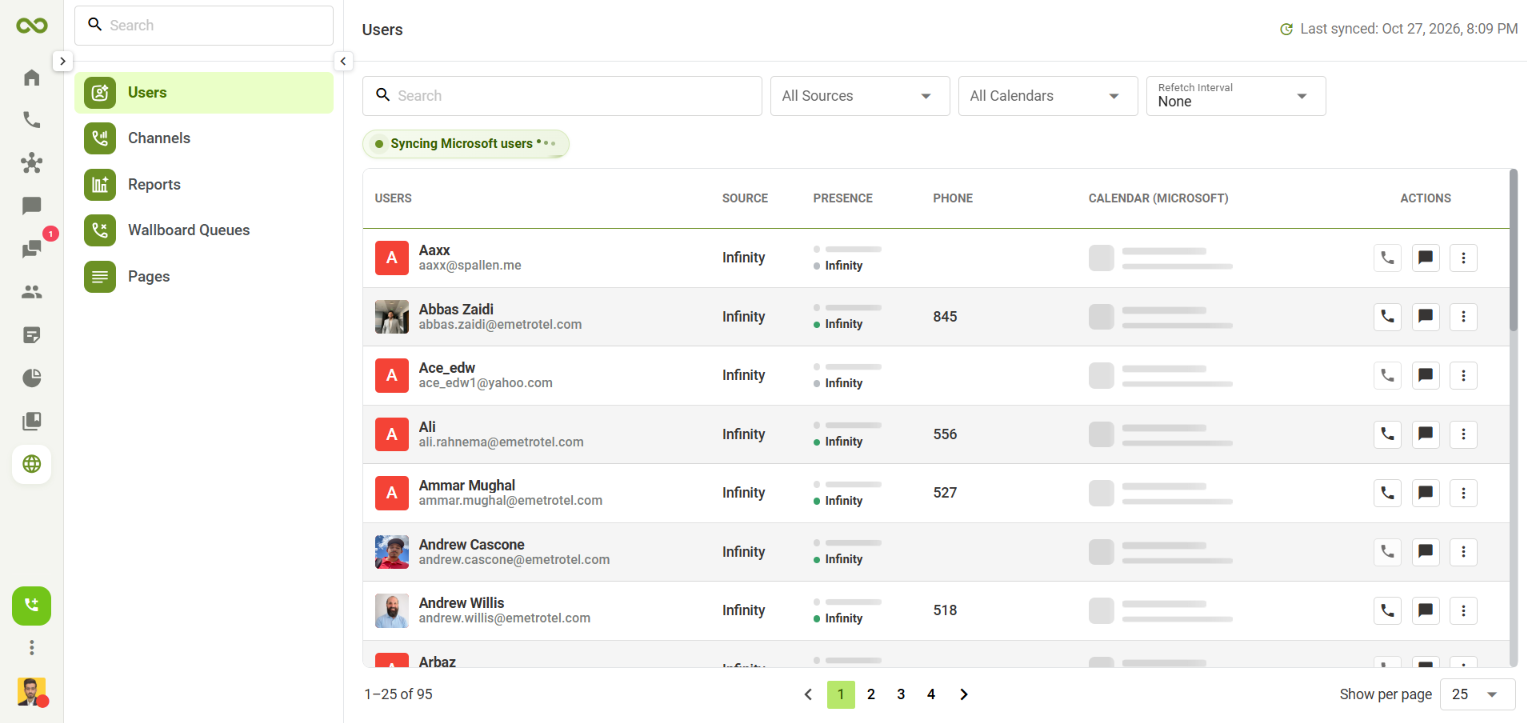
Task: Click the Syncing Microsoft users status chip
Action: click(466, 144)
